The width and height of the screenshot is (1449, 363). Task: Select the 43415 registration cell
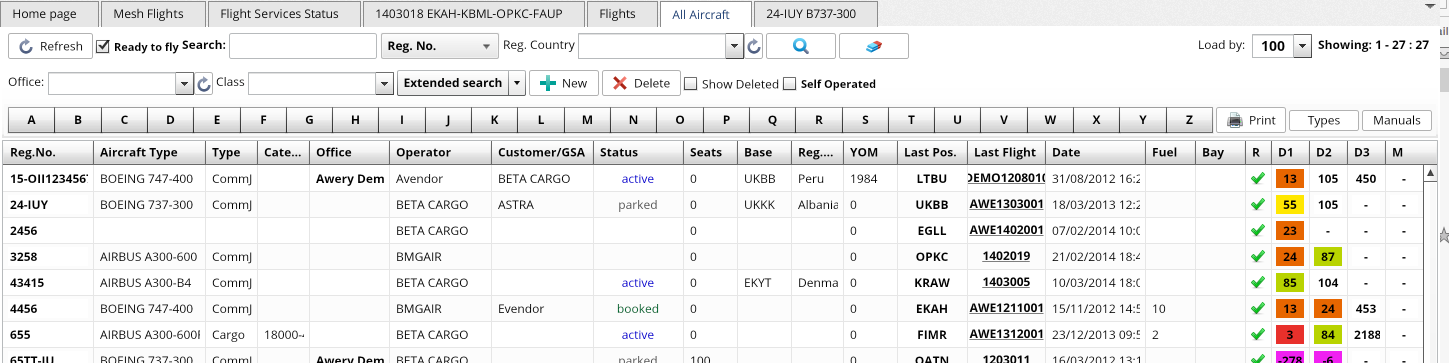pyautogui.click(x=48, y=282)
